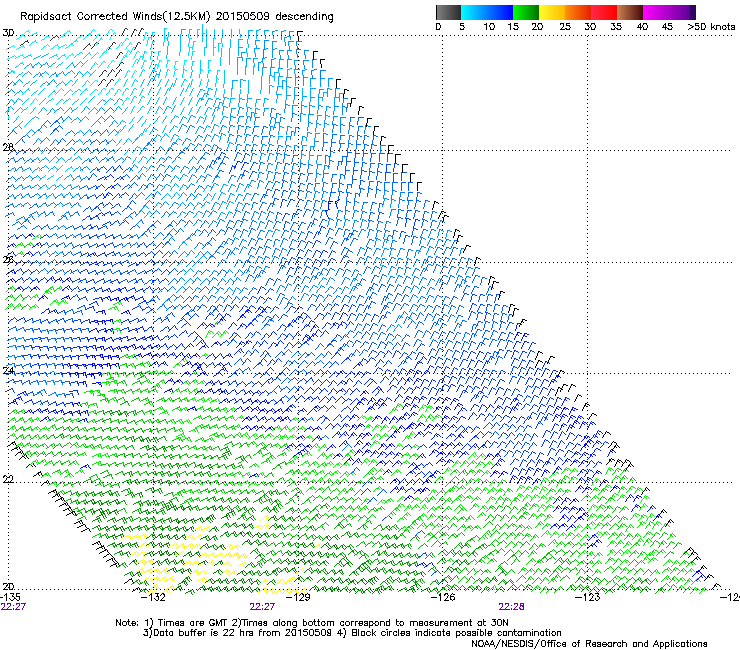The width and height of the screenshot is (740, 650).
Task: Click the '20150509 descending' title text
Action: pyautogui.click(x=275, y=16)
